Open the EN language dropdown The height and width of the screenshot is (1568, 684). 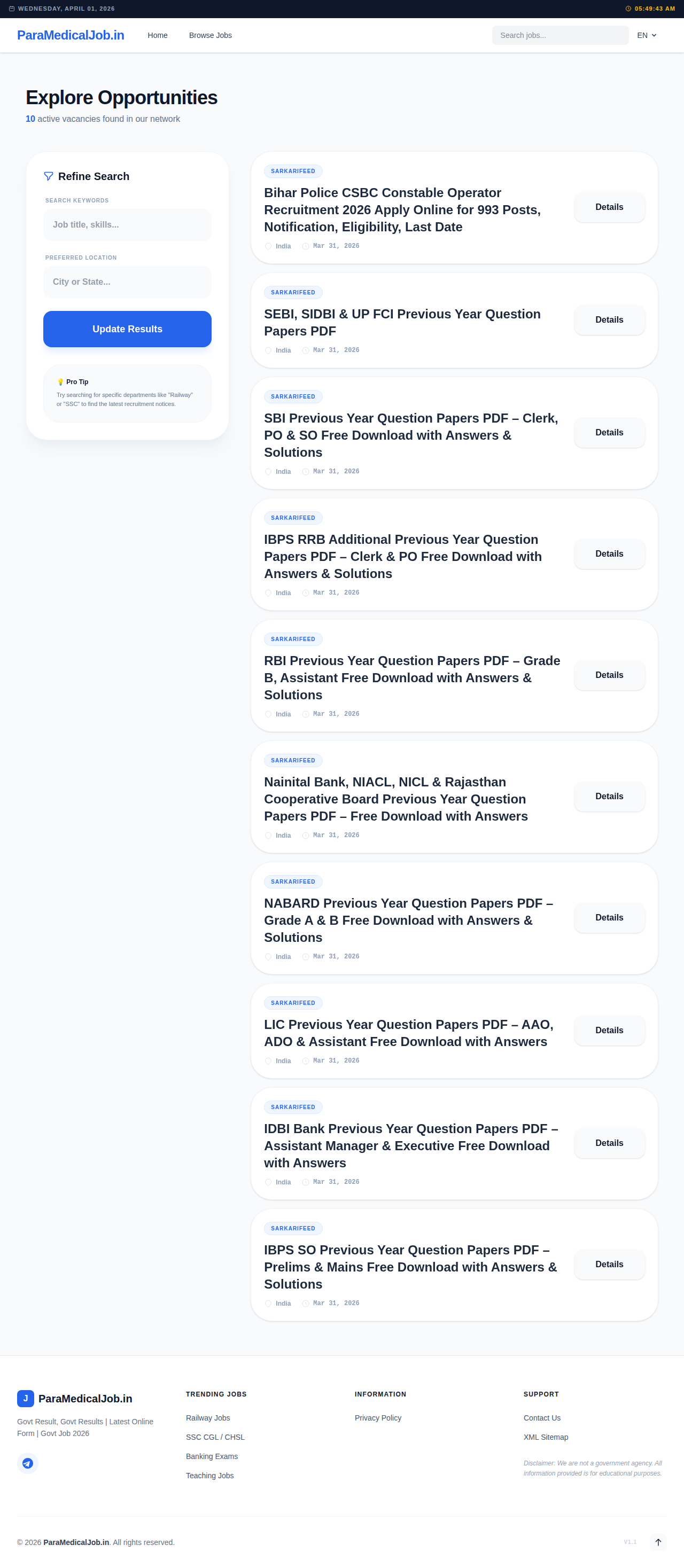(x=646, y=35)
